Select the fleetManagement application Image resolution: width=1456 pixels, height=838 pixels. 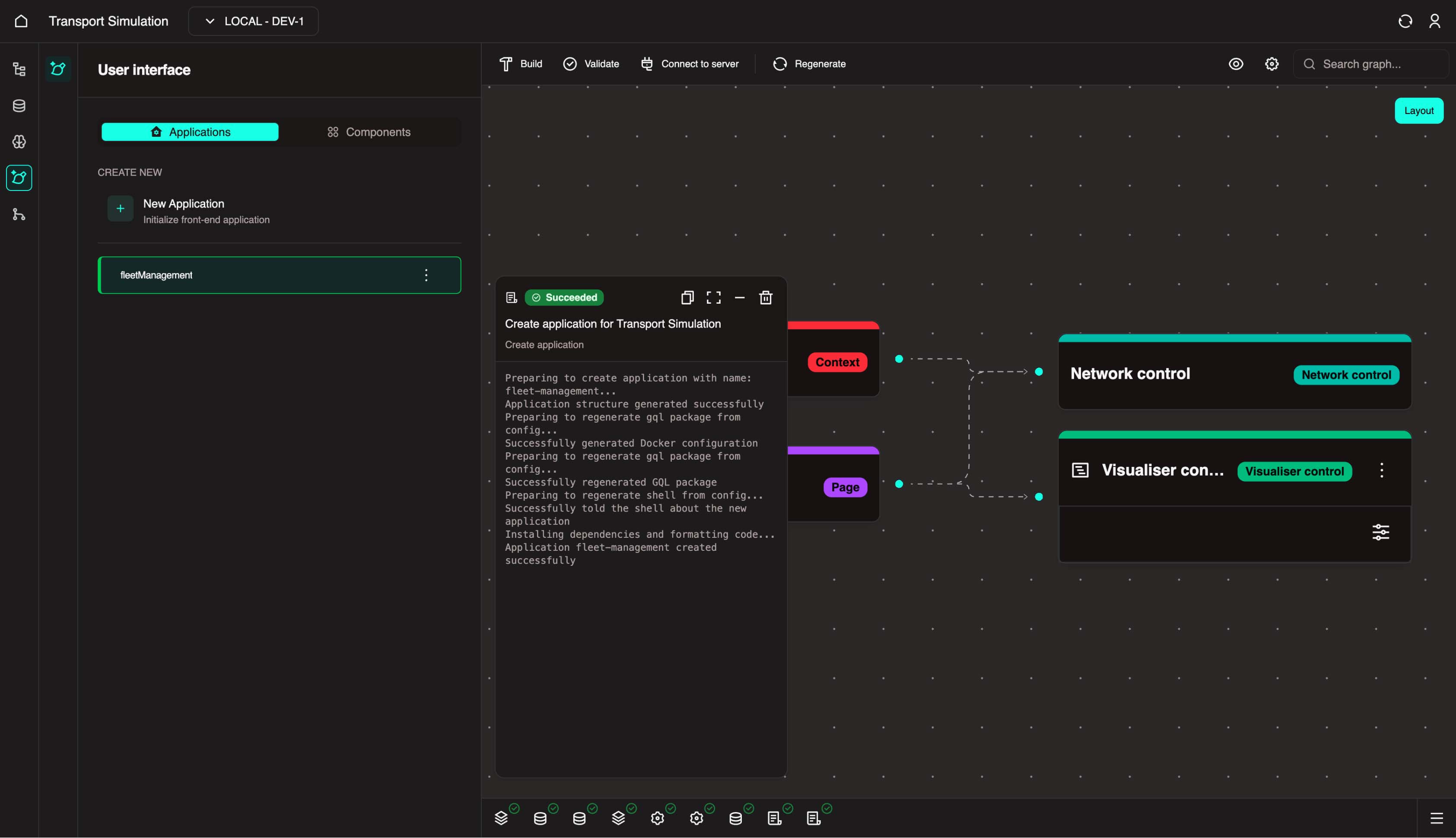pyautogui.click(x=279, y=275)
